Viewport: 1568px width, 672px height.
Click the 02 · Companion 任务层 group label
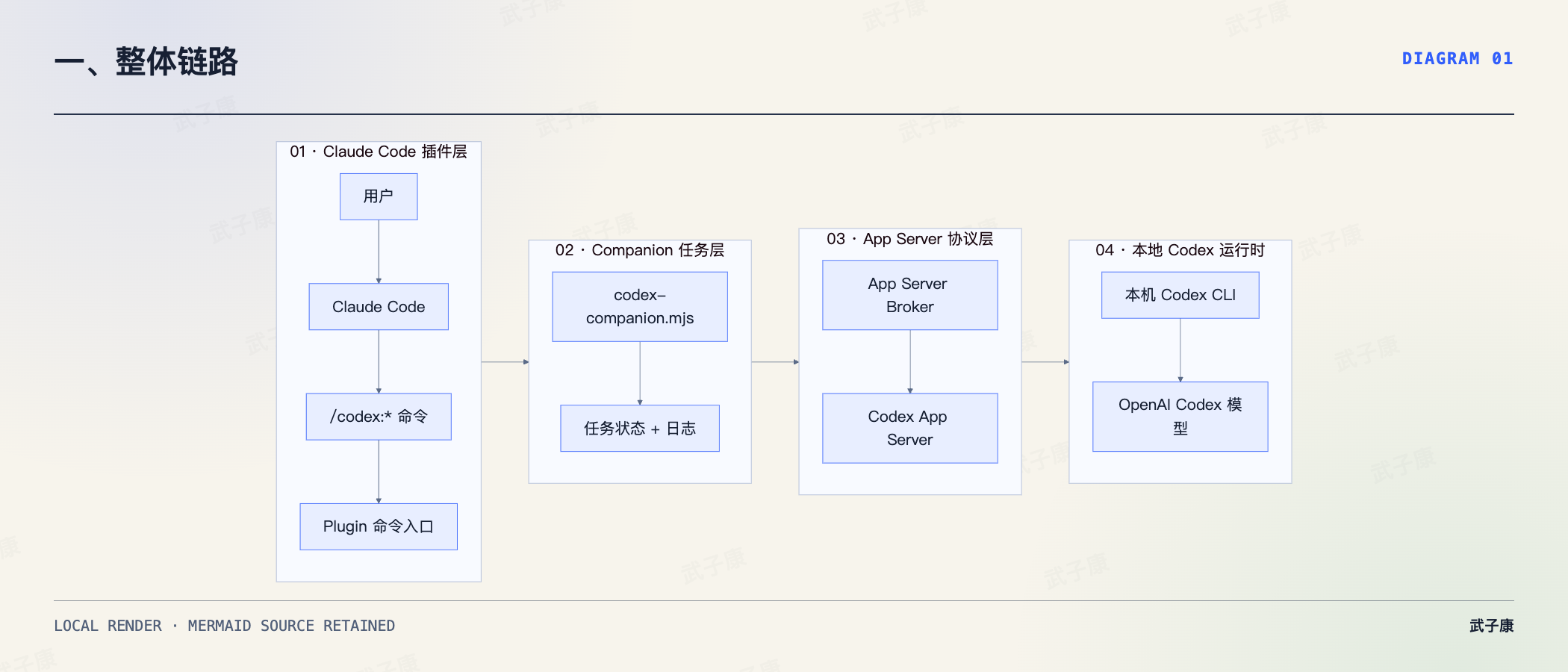coord(640,250)
